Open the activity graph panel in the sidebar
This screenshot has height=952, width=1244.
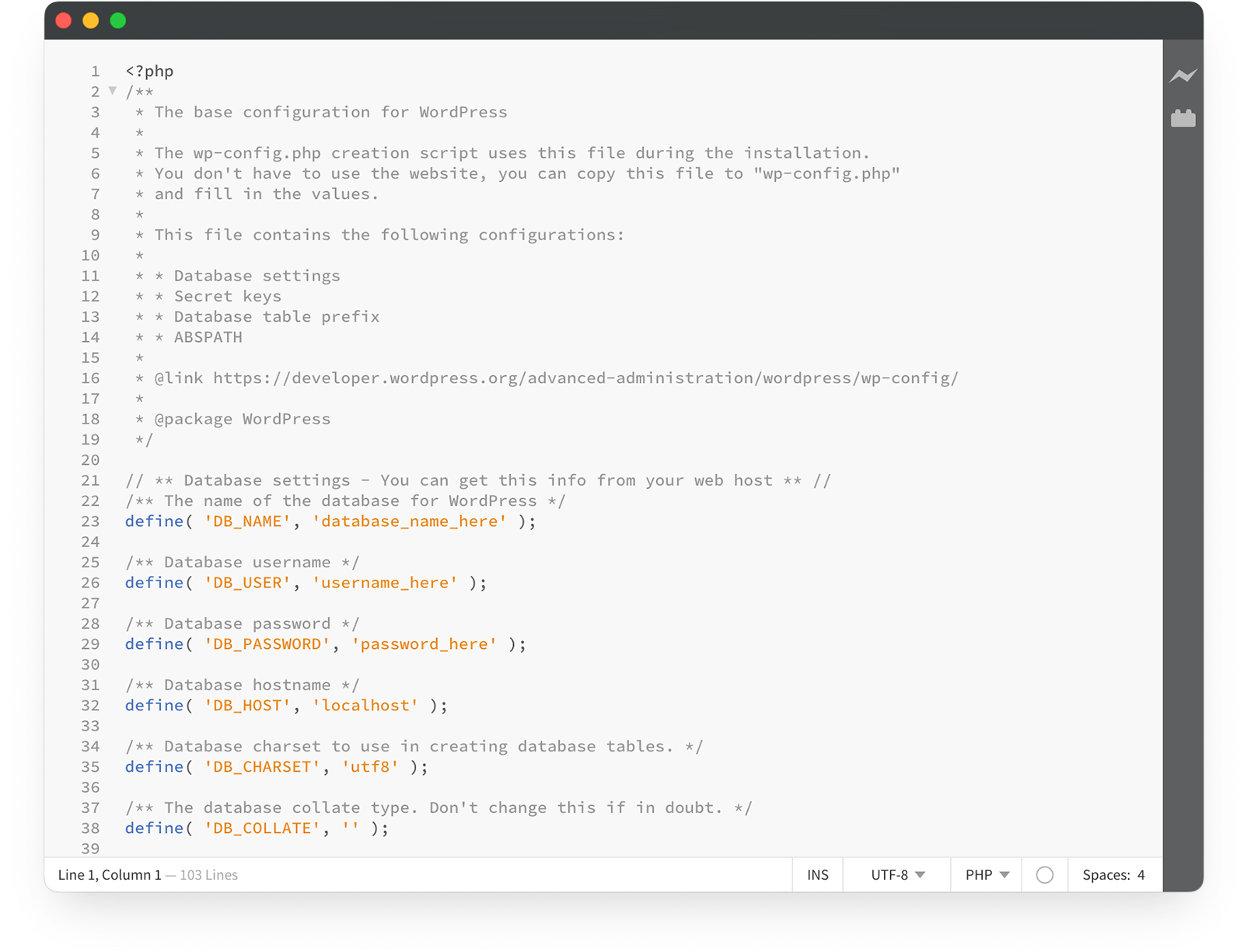pyautogui.click(x=1183, y=75)
